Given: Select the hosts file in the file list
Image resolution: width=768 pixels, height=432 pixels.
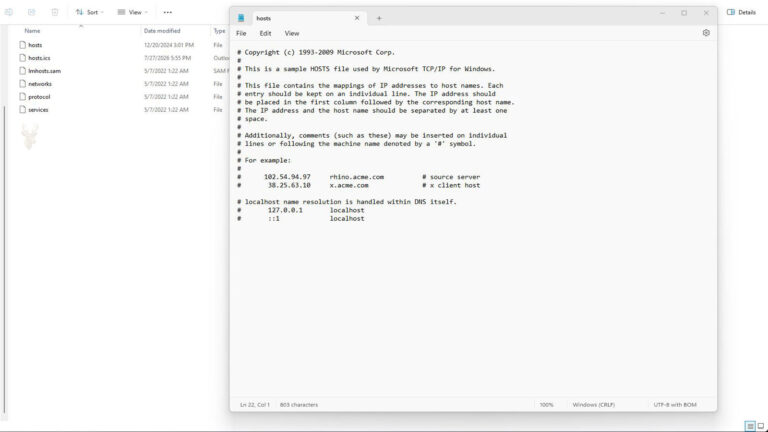Looking at the screenshot, I should pyautogui.click(x=35, y=45).
